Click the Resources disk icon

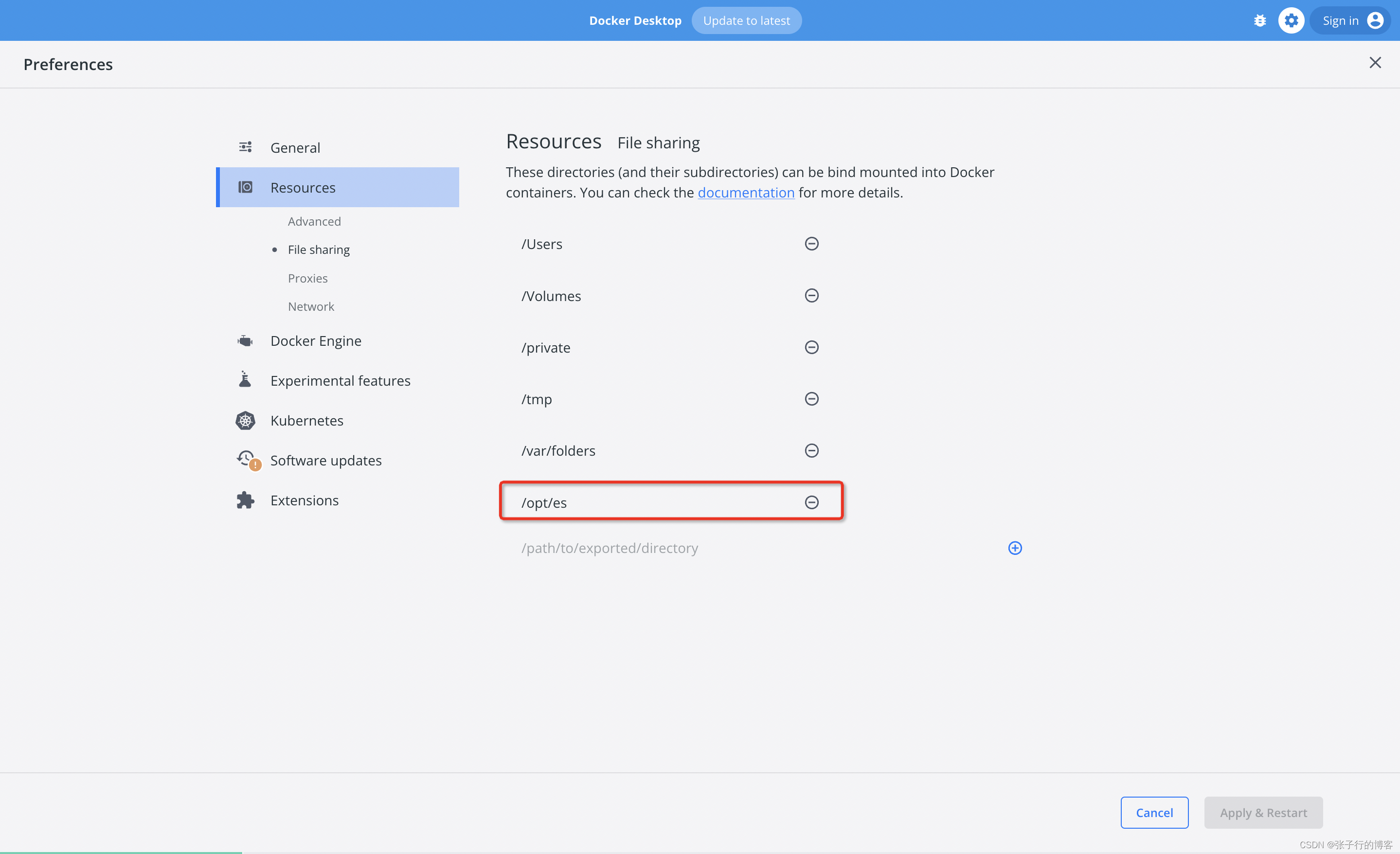[x=245, y=187]
